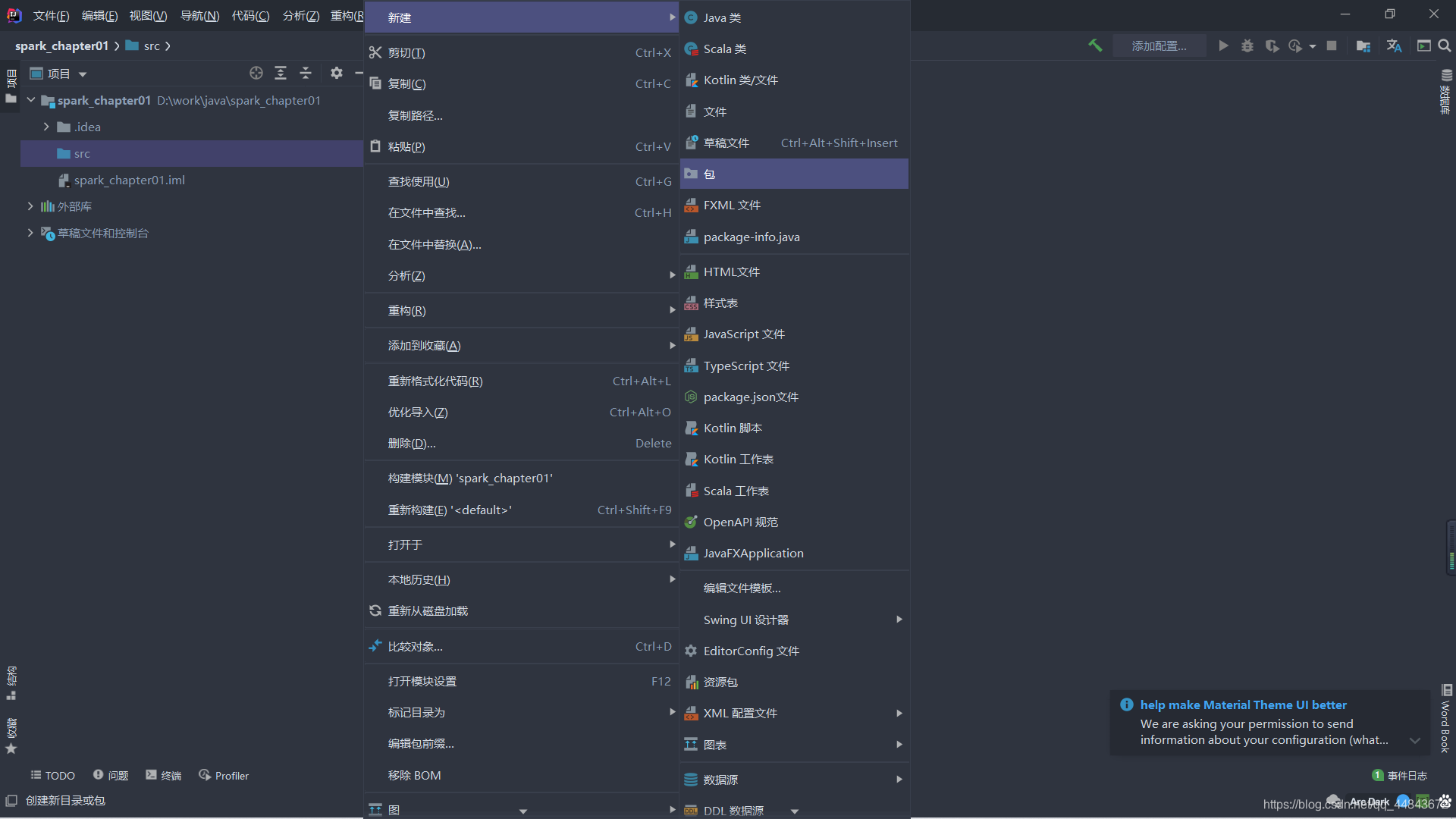The width and height of the screenshot is (1456, 819).
Task: Expand the 分析(Z) submenu
Action: point(521,275)
